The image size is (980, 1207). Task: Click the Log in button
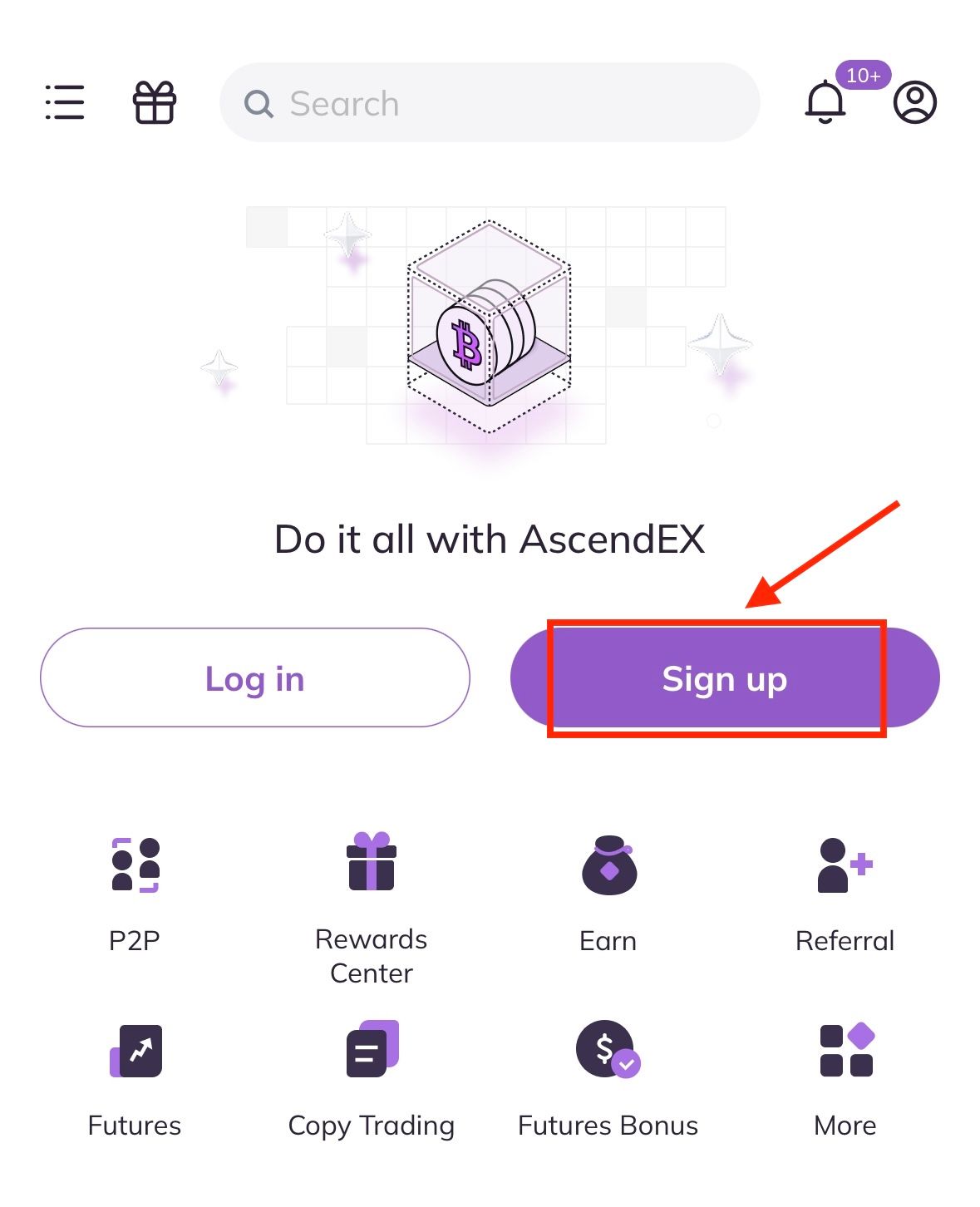click(x=255, y=677)
